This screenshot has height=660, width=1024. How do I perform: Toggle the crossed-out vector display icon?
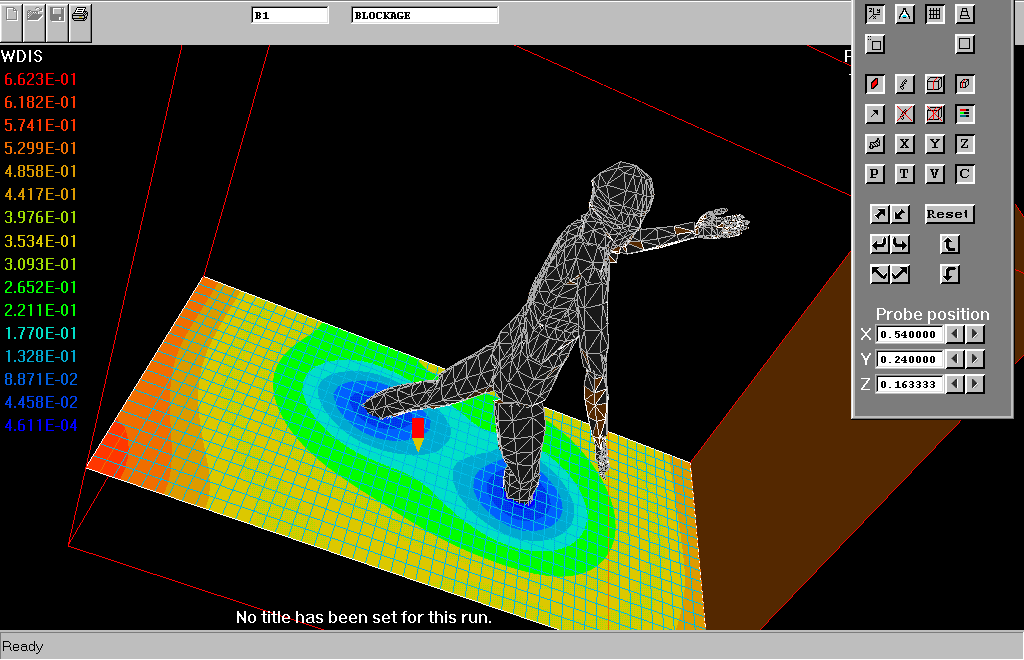coord(904,114)
